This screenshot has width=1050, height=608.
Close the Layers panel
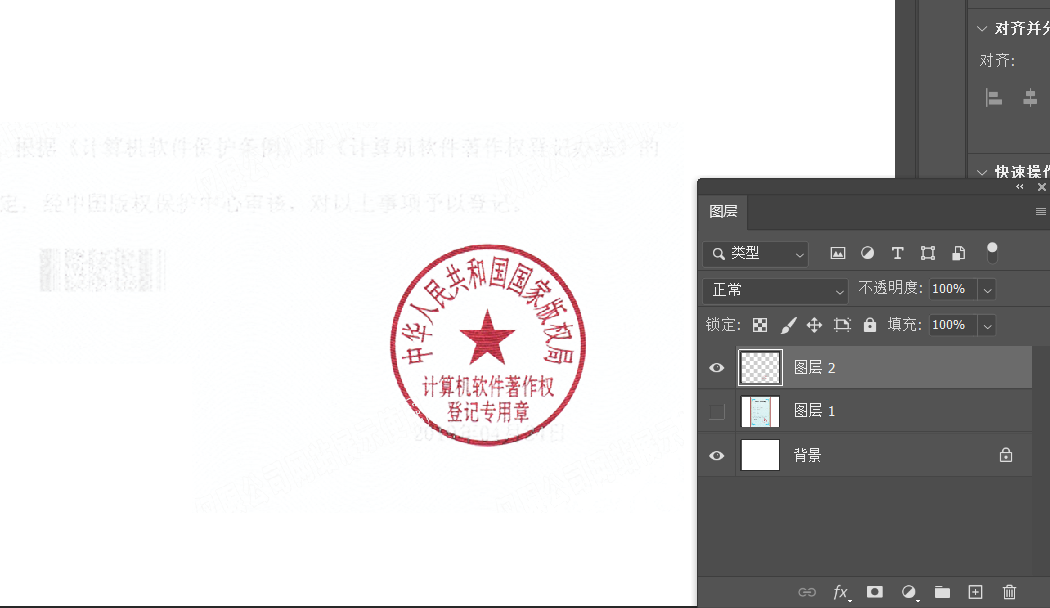click(x=1041, y=187)
